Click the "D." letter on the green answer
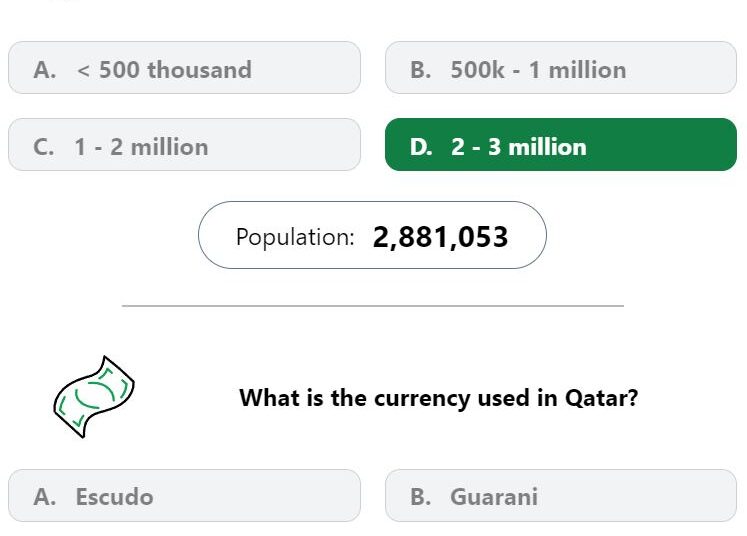 pyautogui.click(x=421, y=147)
